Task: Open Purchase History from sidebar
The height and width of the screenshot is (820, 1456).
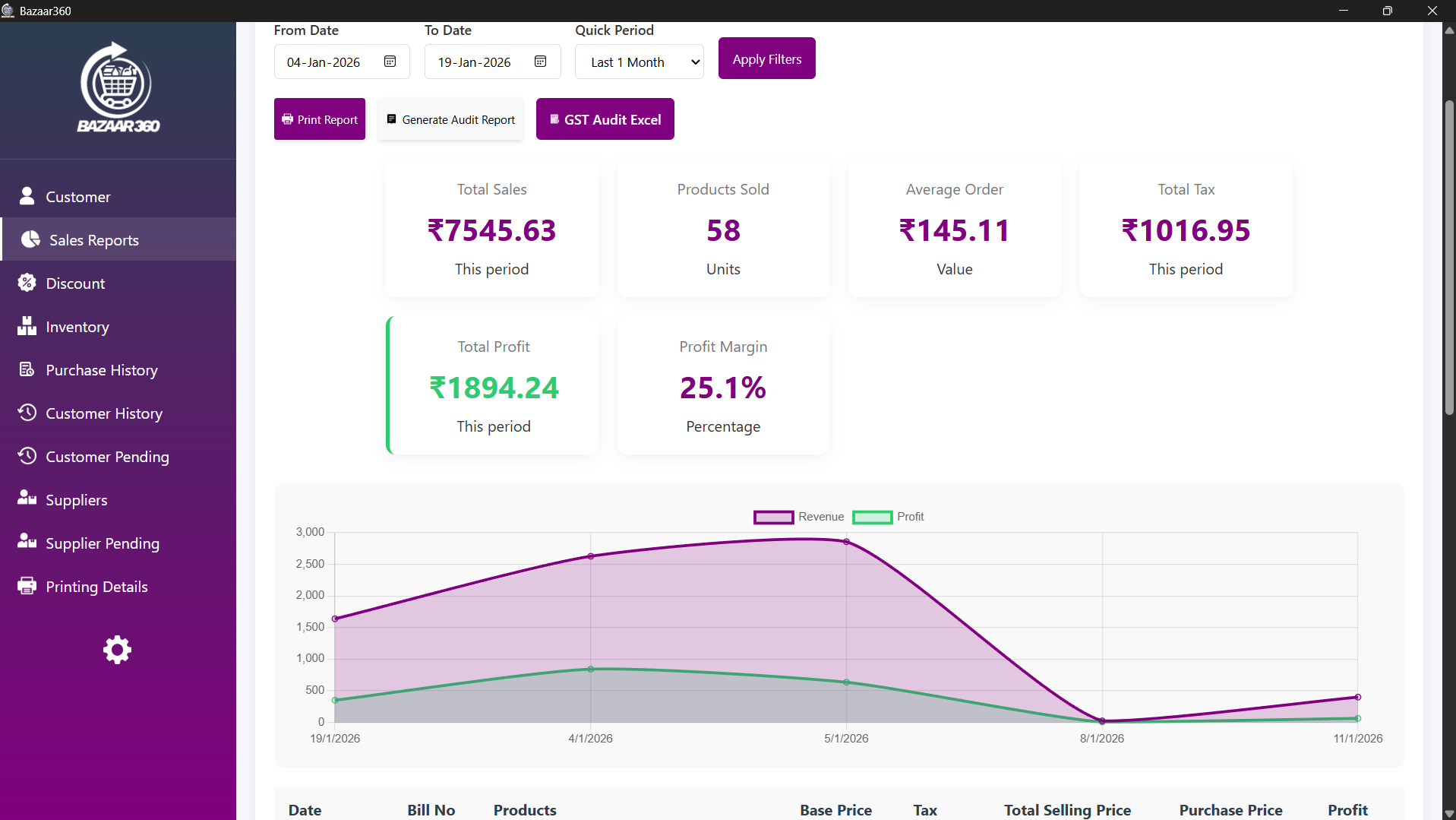Action: pos(102,370)
